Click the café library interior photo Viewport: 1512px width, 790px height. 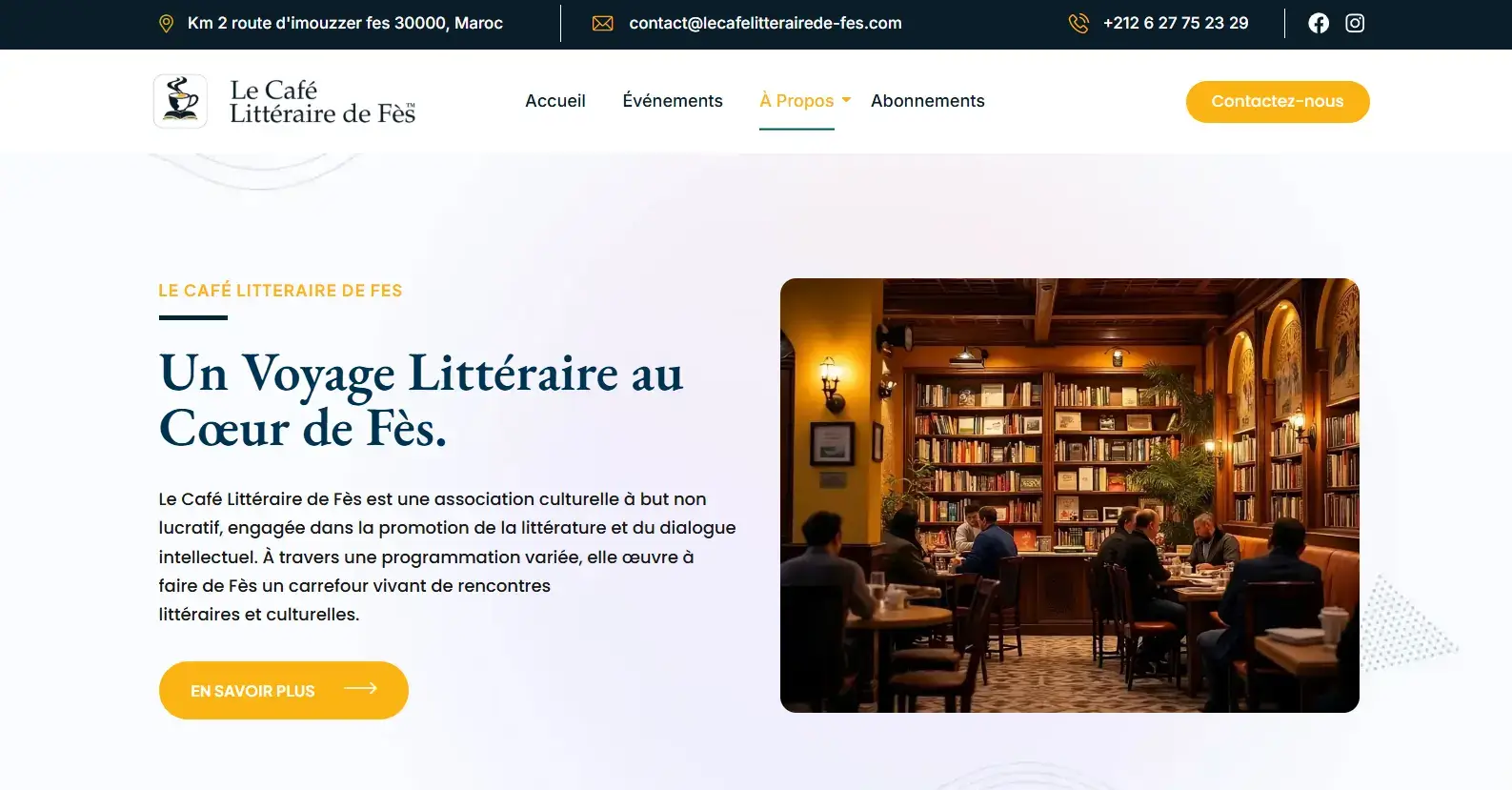pyautogui.click(x=1070, y=496)
